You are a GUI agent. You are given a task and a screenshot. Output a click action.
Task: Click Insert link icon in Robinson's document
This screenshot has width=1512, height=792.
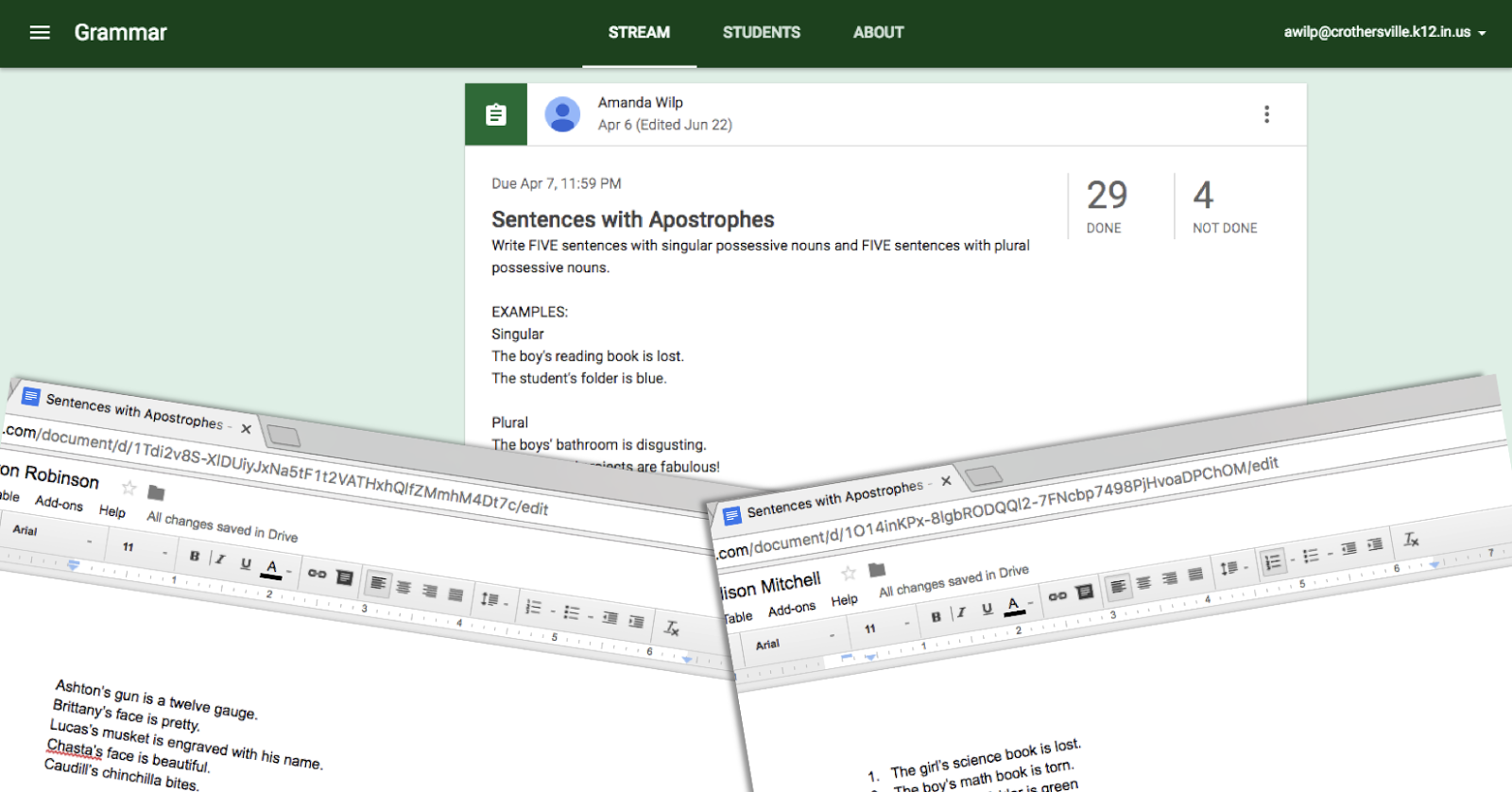317,574
